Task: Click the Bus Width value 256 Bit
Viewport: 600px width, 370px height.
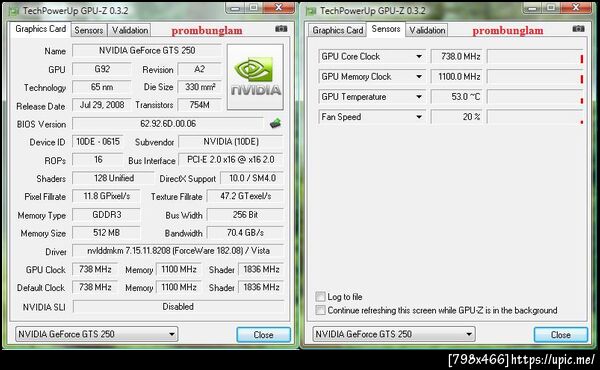Action: (x=245, y=215)
